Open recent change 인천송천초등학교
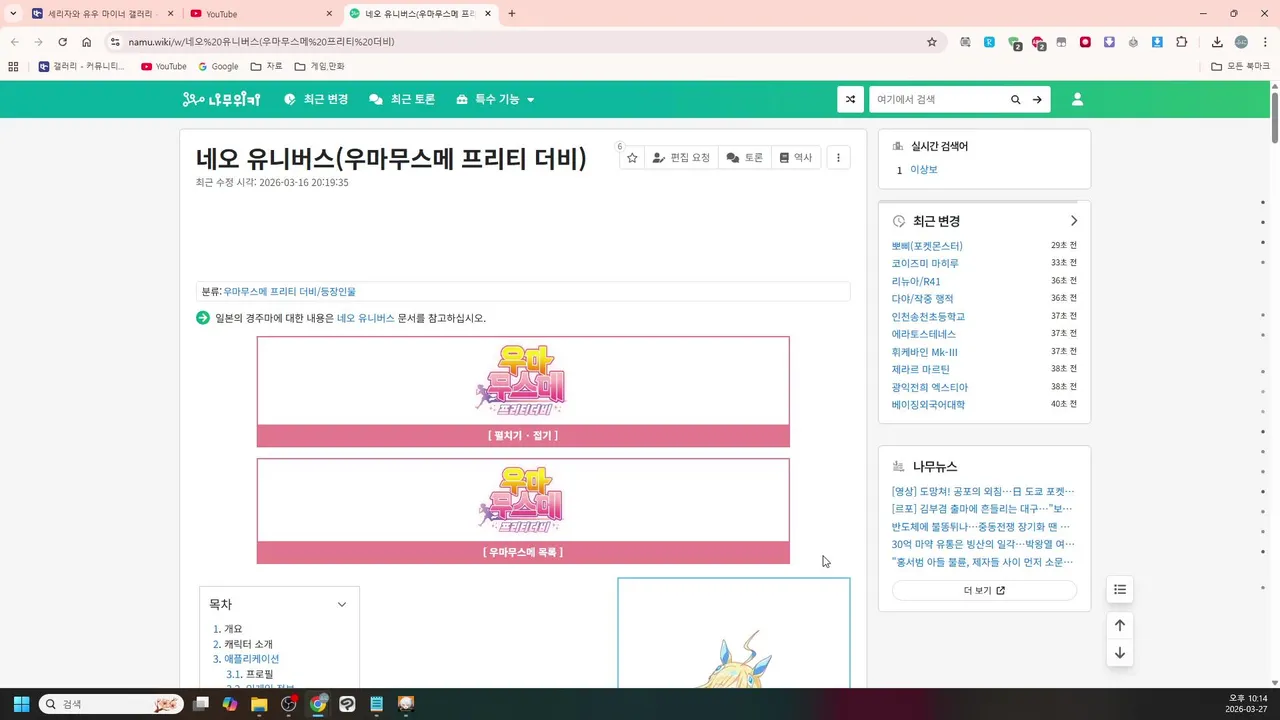 [928, 316]
